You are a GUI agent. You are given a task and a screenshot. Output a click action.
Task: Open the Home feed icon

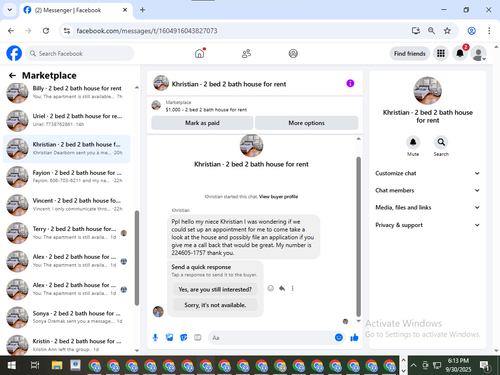(200, 53)
